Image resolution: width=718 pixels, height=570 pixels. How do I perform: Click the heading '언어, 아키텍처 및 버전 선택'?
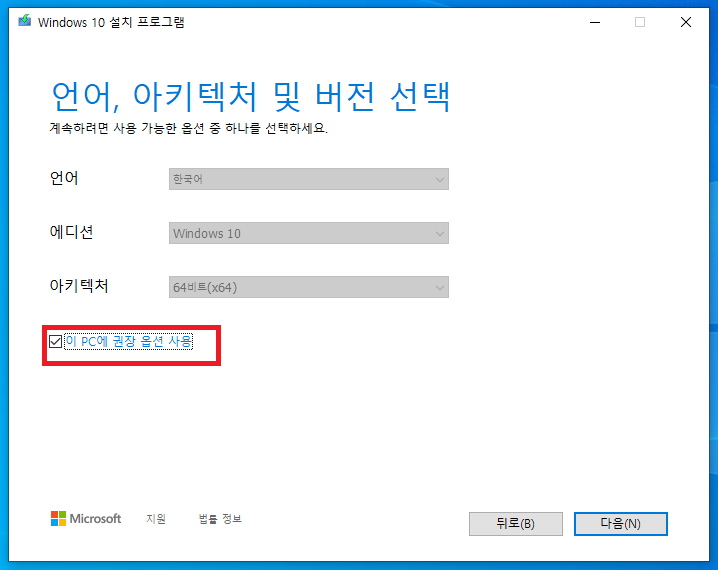[251, 97]
